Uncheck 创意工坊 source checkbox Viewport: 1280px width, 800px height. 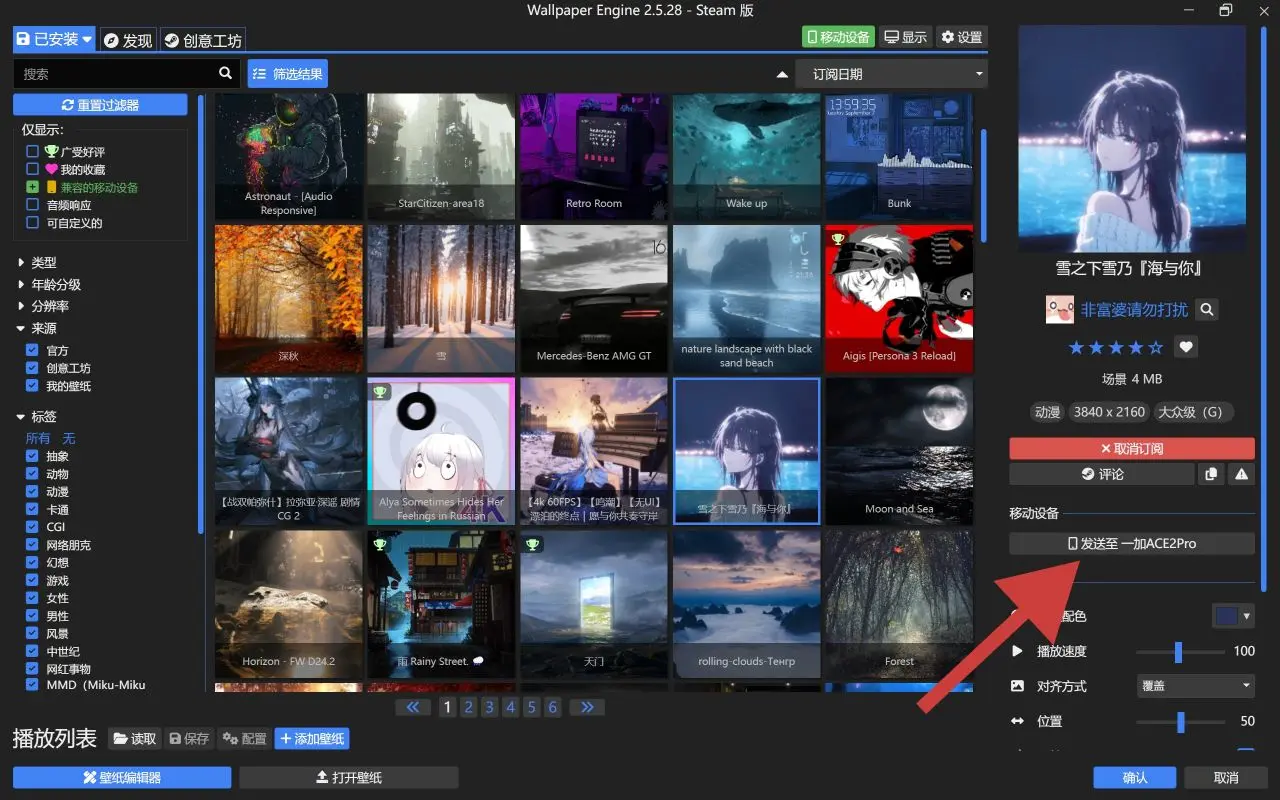click(33, 368)
